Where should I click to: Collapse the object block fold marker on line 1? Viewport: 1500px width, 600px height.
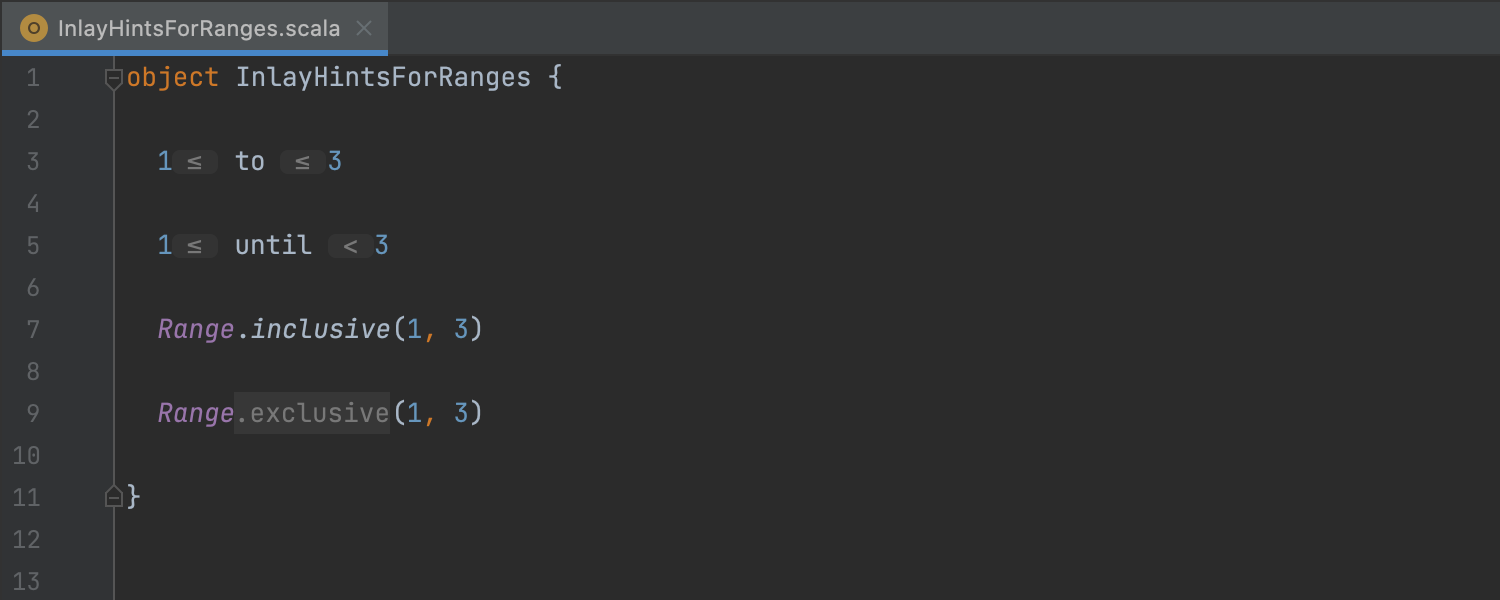click(114, 78)
